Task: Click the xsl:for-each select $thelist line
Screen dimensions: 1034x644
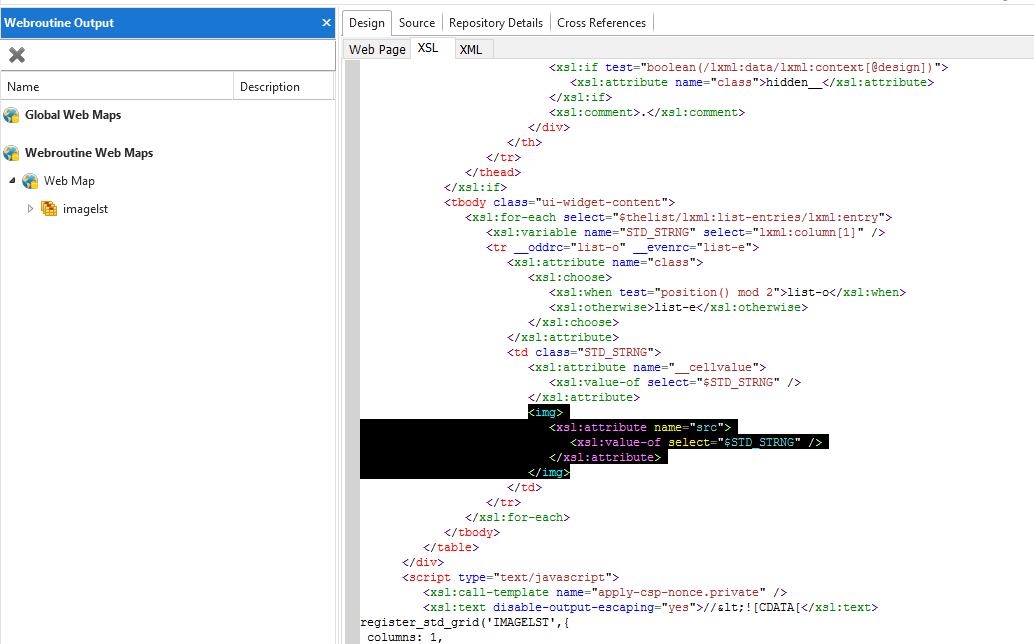Action: (678, 218)
